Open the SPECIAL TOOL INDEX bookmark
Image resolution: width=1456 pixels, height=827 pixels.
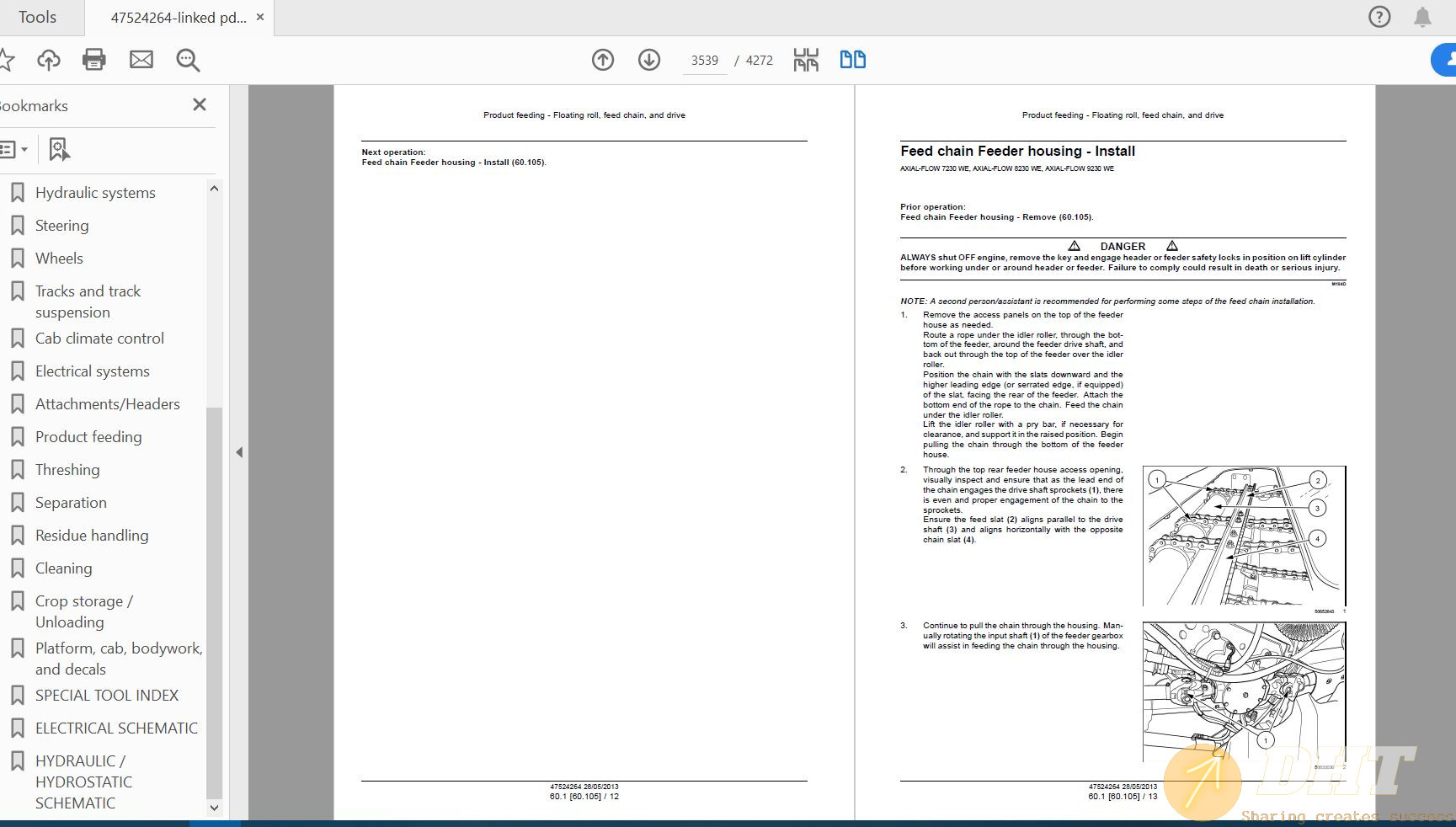[107, 696]
